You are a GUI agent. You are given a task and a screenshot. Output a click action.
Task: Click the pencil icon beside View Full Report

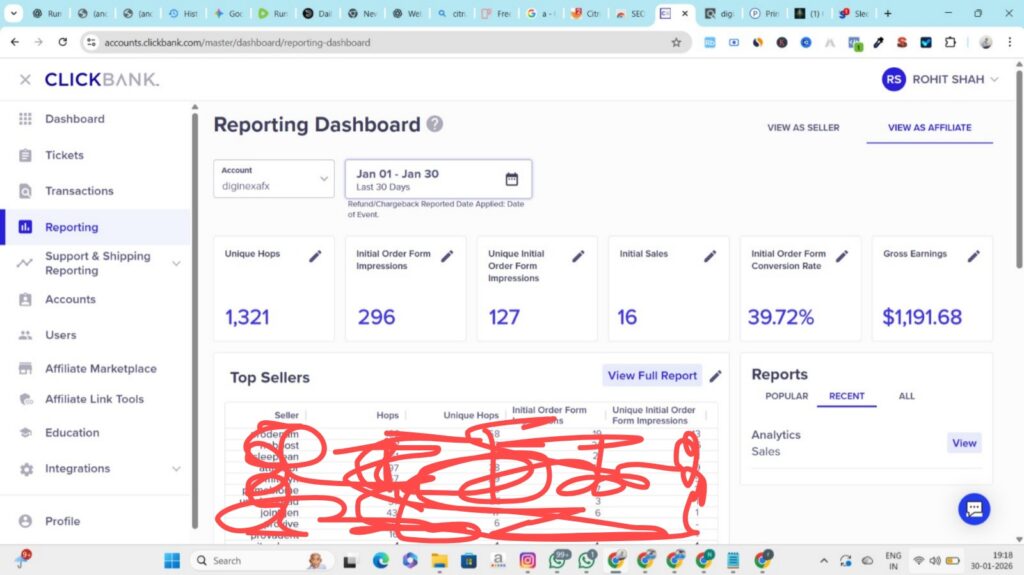coord(715,376)
